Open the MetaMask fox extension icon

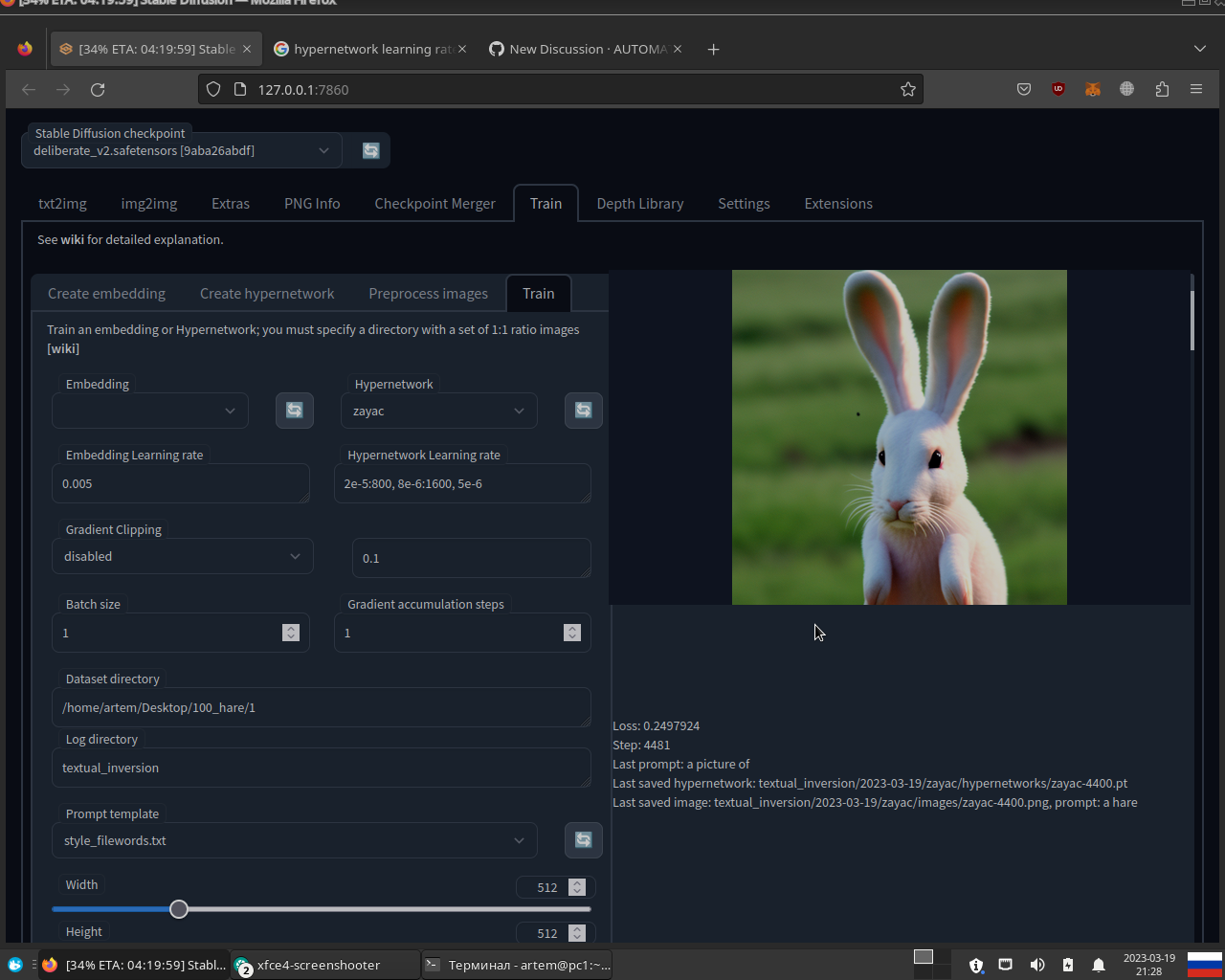1093,89
